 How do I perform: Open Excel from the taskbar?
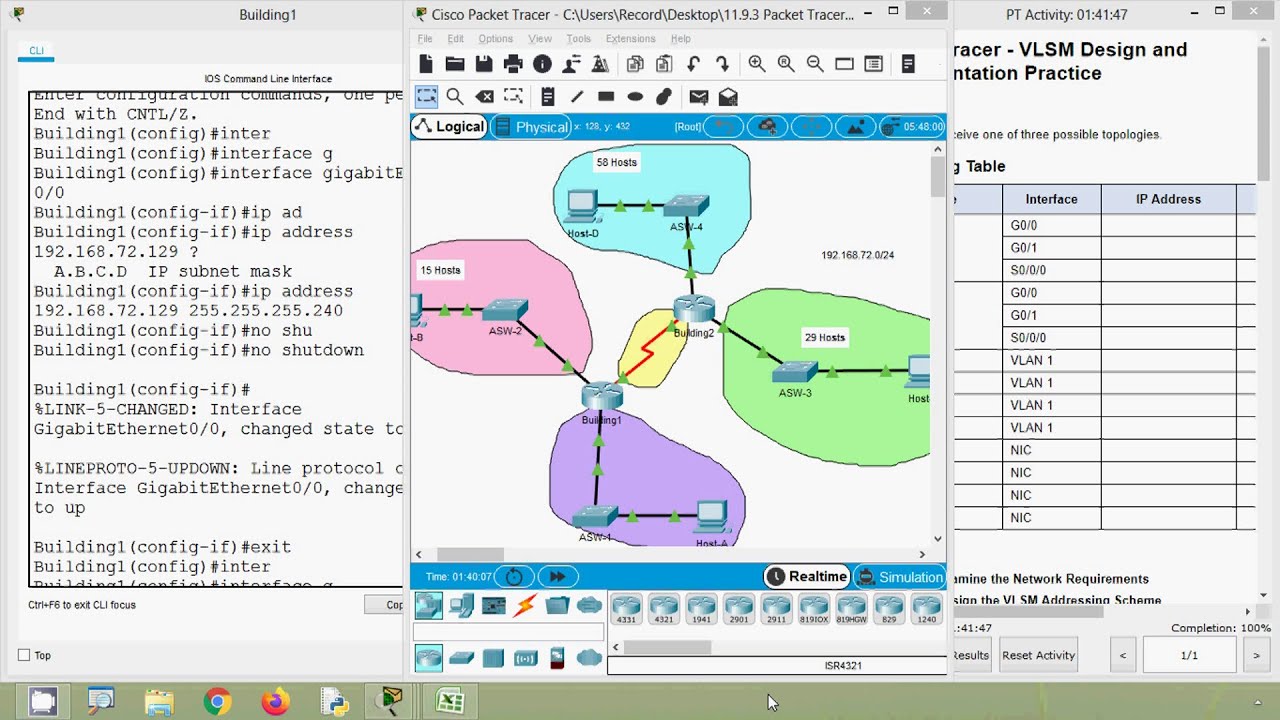click(450, 702)
